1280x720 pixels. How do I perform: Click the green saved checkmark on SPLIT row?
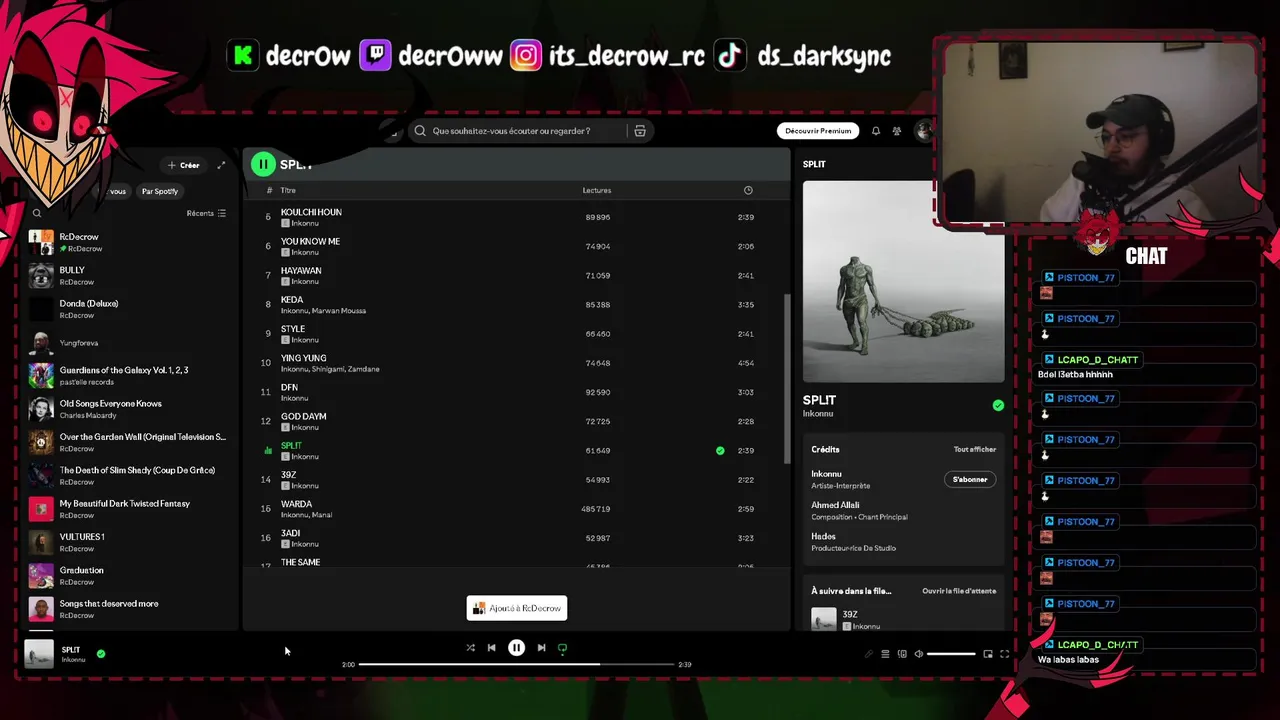point(720,451)
